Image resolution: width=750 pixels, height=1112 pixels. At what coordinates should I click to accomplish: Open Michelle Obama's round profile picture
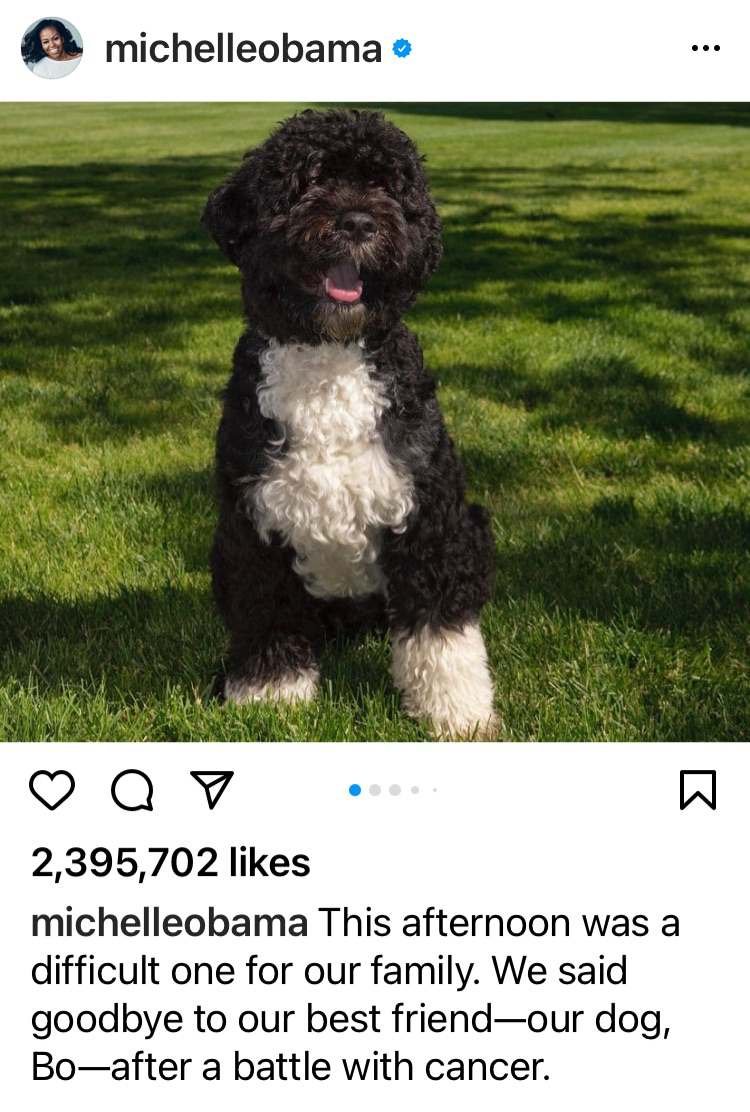click(52, 48)
